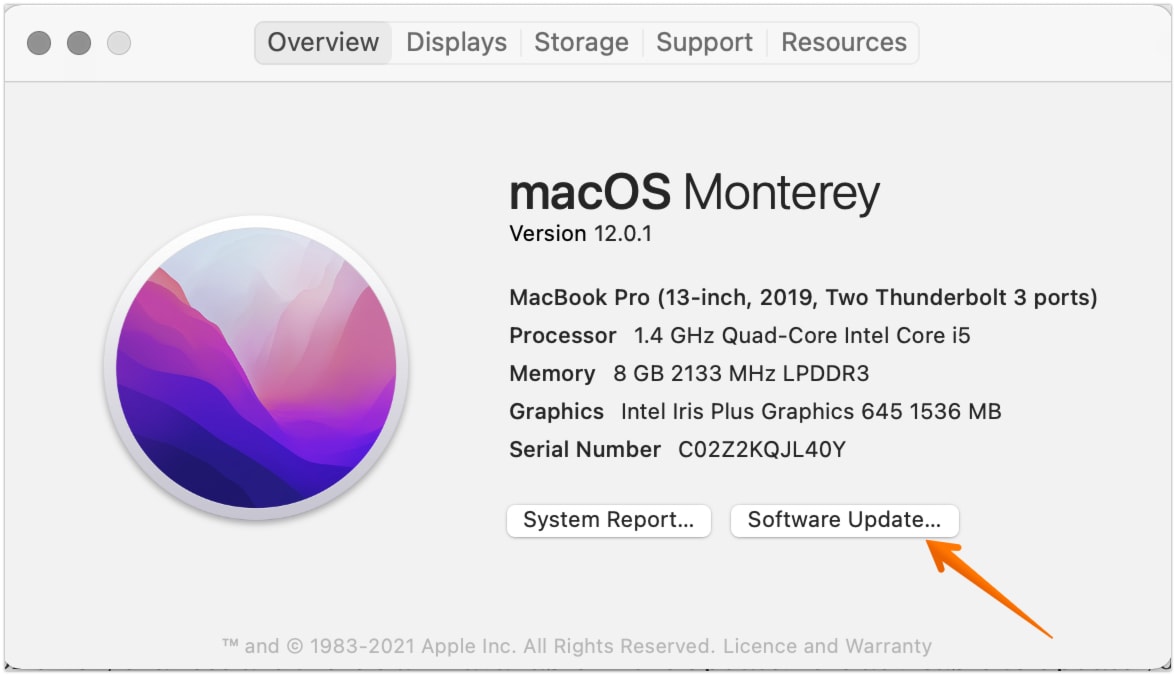Click the macOS Monterey title text
The height and width of the screenshot is (676, 1176).
pos(694,192)
